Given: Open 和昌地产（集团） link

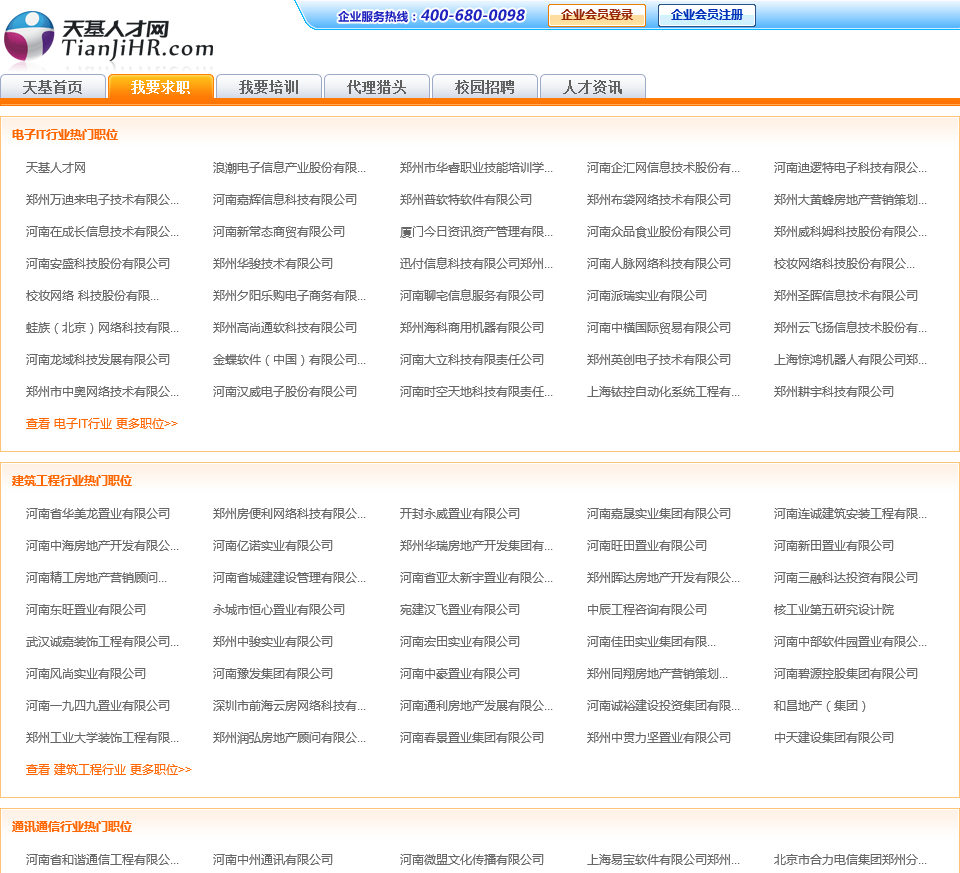Looking at the screenshot, I should point(820,705).
